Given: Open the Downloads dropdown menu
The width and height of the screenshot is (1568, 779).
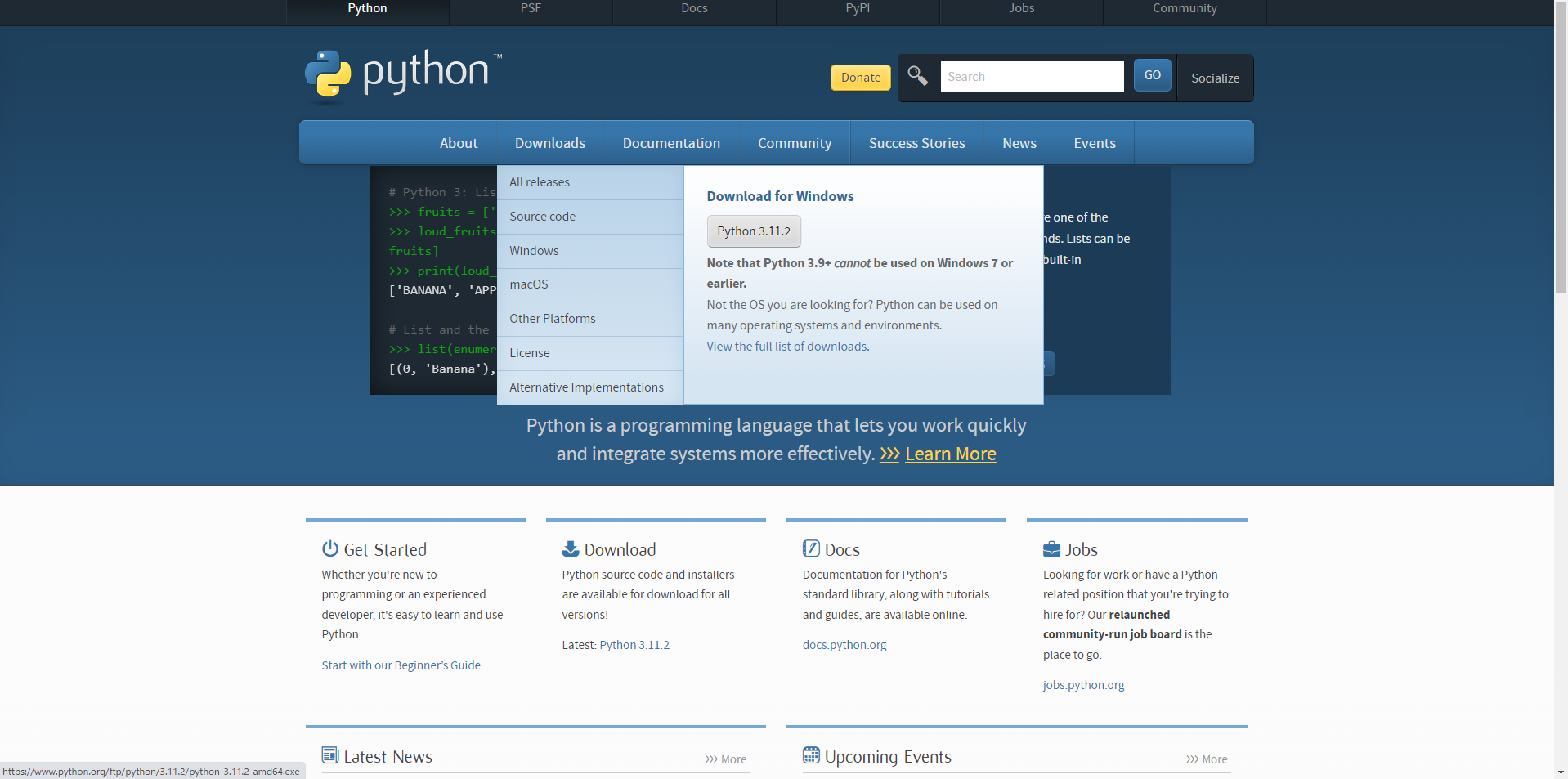Looking at the screenshot, I should (549, 142).
